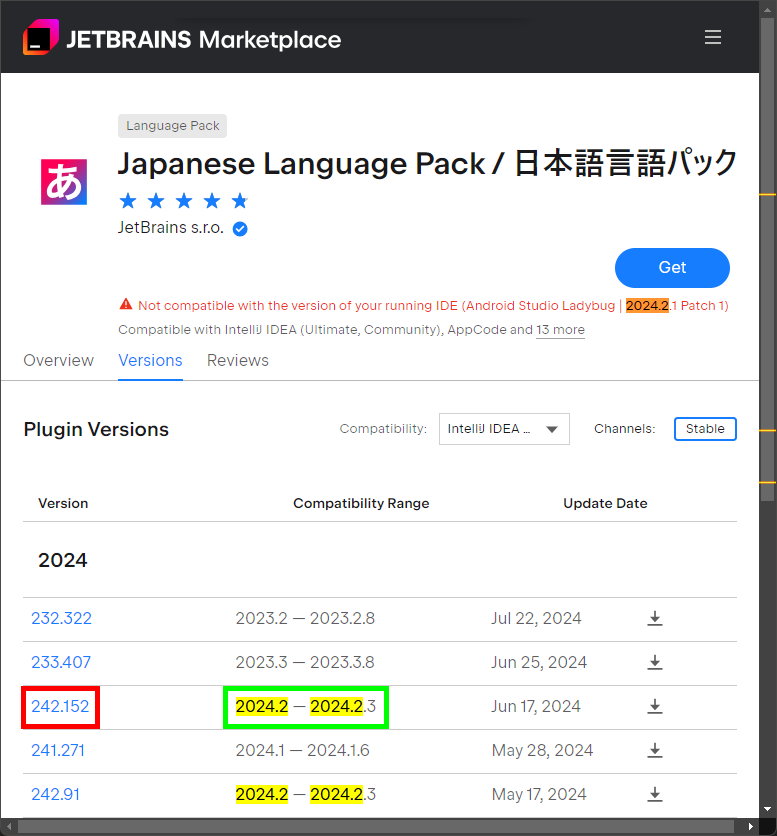Click the vertical scrollbar down arrow
The height and width of the screenshot is (836, 777).
(x=767, y=809)
